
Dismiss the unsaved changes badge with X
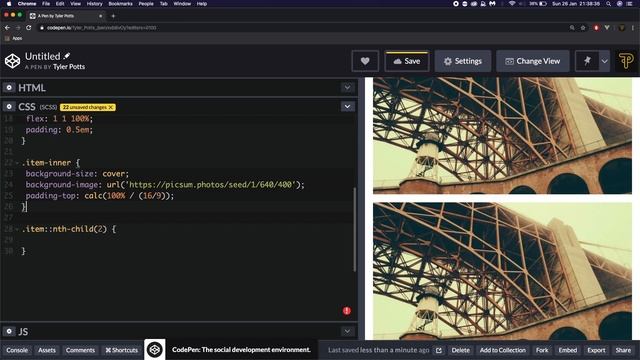111,107
